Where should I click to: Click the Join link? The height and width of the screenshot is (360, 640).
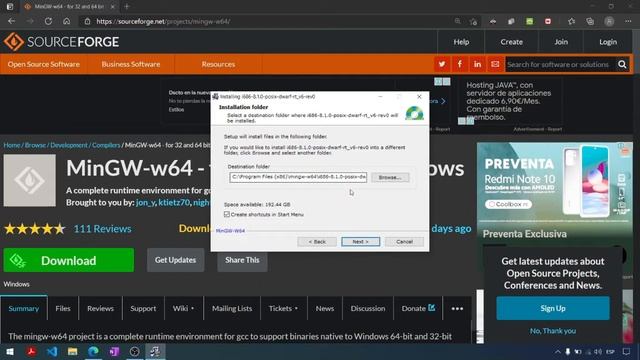[x=561, y=42]
